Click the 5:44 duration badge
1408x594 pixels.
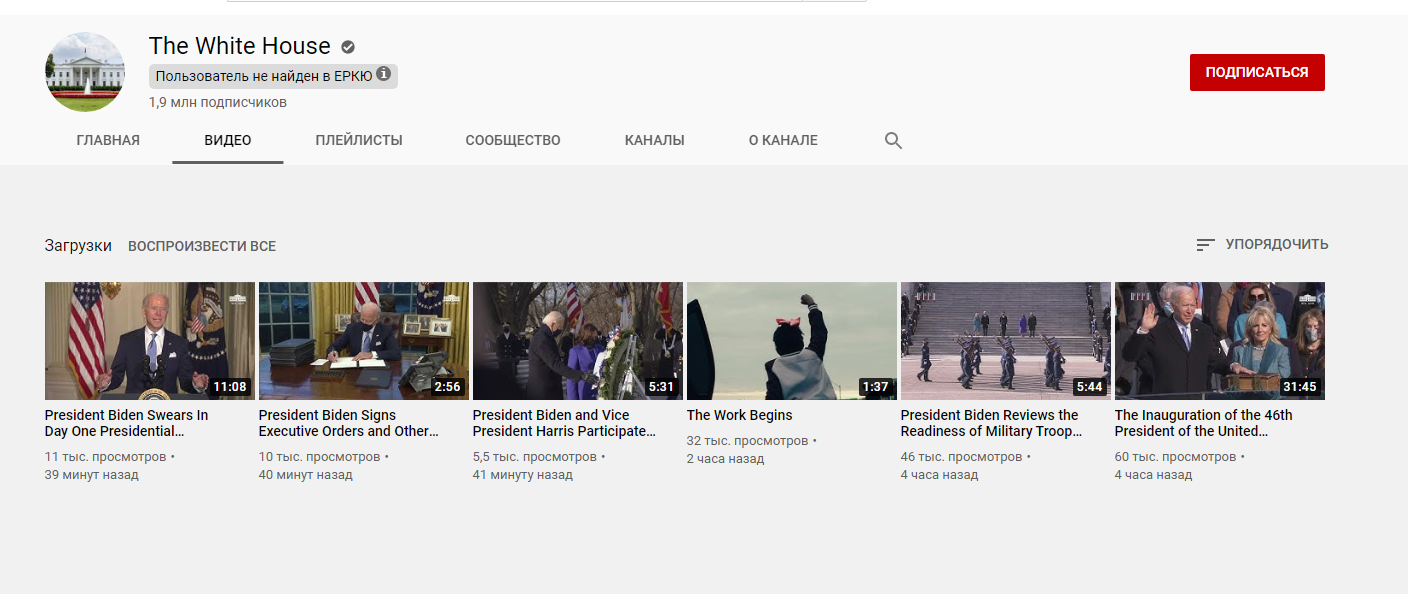1089,387
